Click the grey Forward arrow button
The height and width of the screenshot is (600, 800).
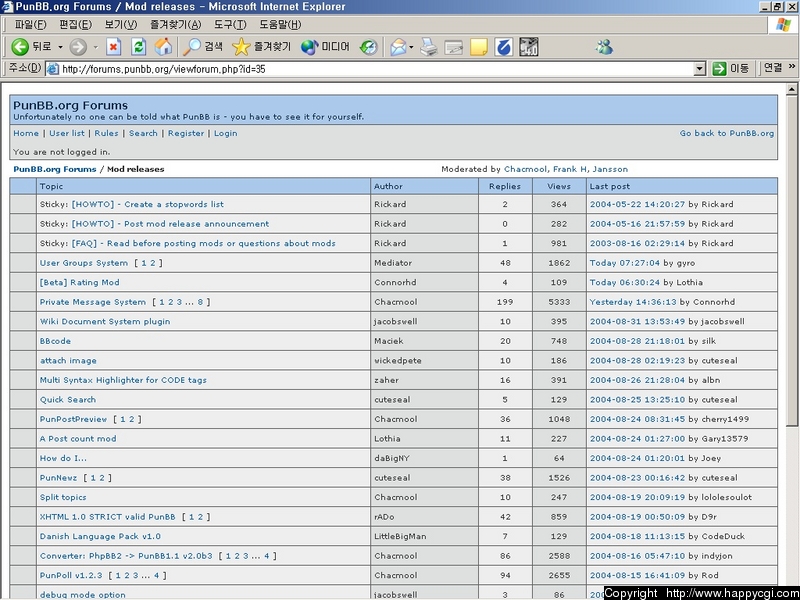coord(78,47)
